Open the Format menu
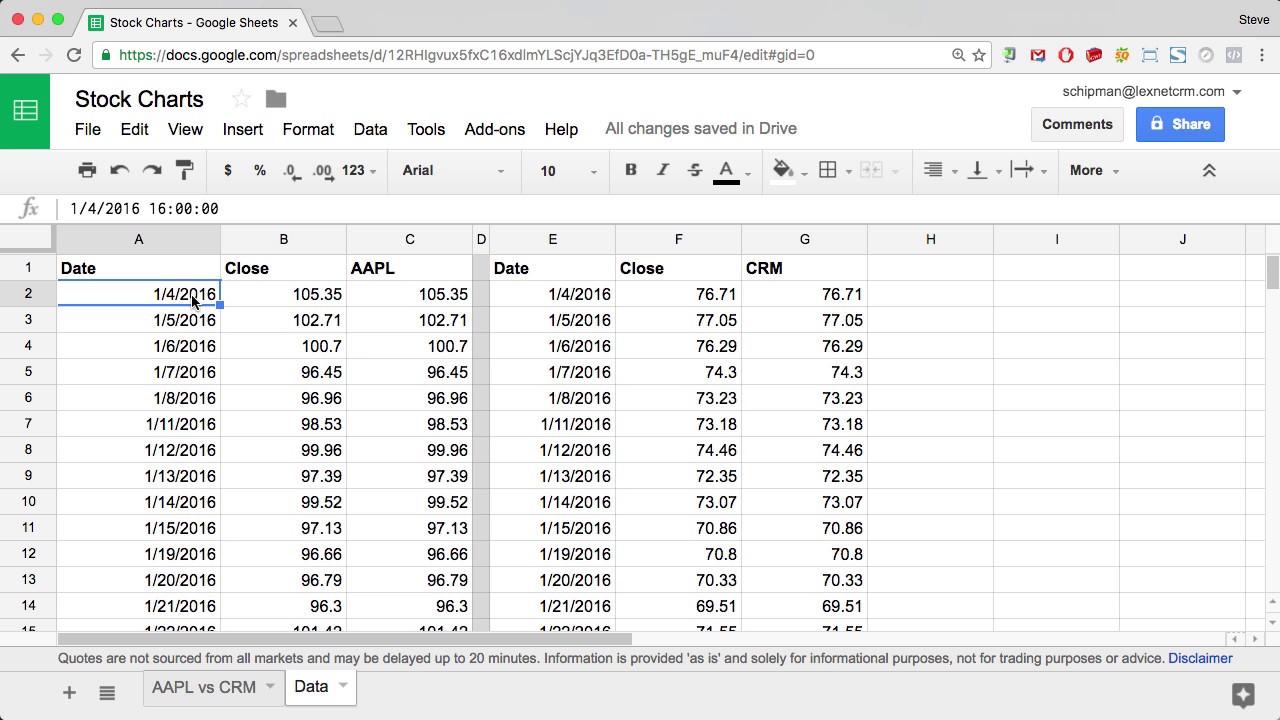 (x=308, y=129)
